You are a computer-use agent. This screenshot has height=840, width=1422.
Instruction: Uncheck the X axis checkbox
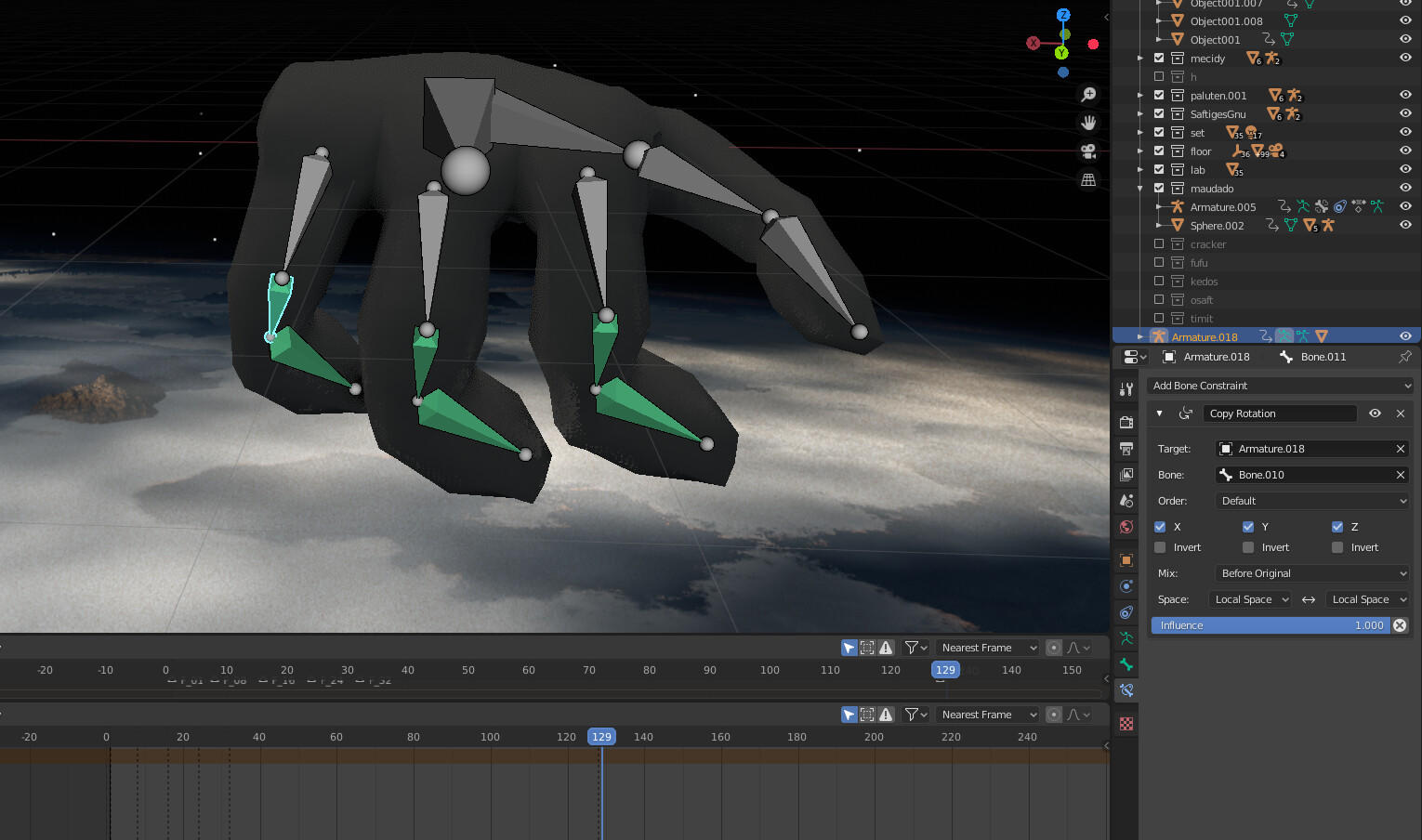click(1160, 527)
